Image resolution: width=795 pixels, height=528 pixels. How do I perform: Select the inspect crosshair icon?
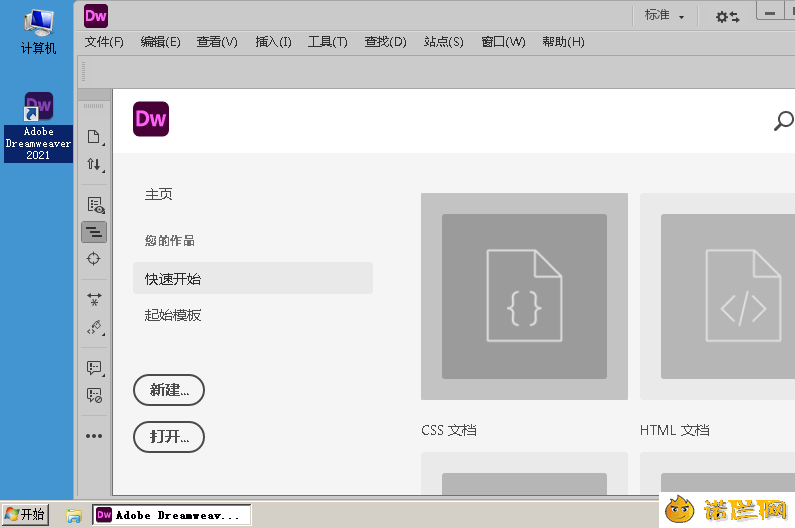click(93, 259)
